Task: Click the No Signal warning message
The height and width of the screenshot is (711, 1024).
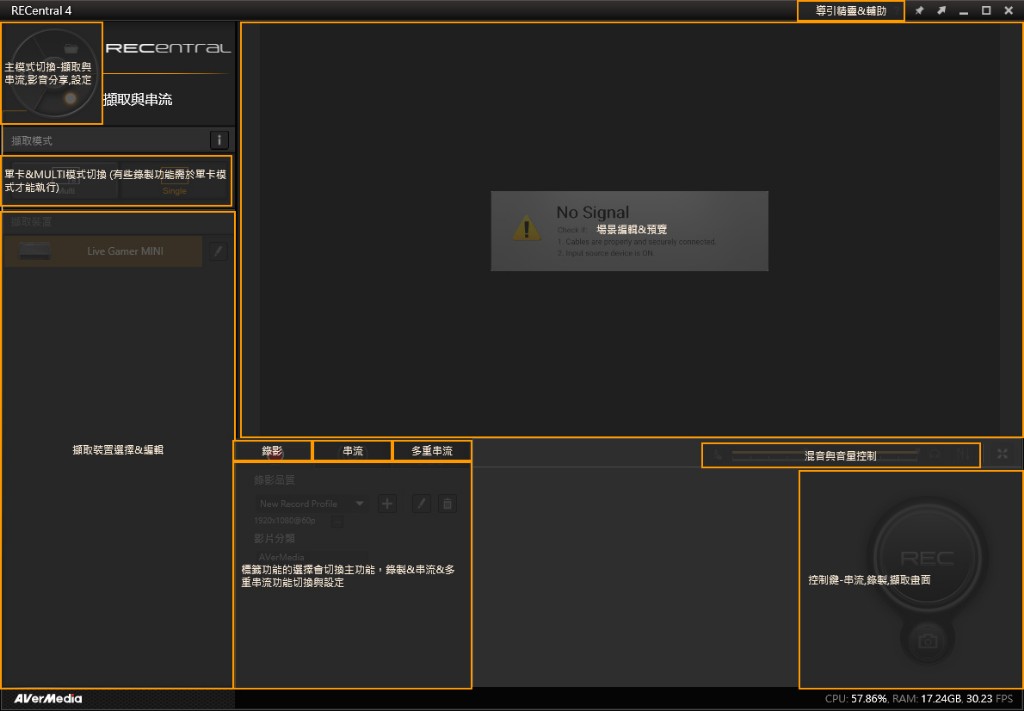Action: 630,231
